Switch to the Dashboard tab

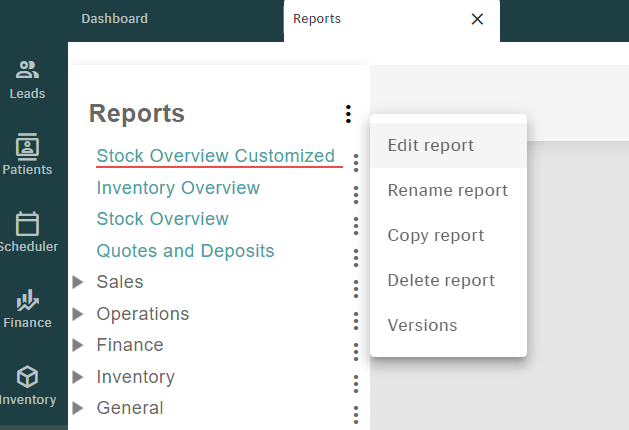click(114, 19)
